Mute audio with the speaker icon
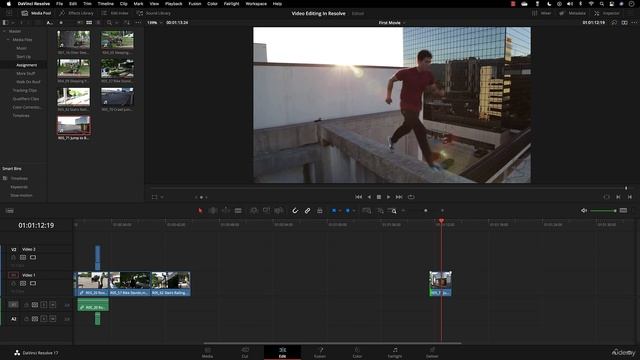 [x=584, y=211]
